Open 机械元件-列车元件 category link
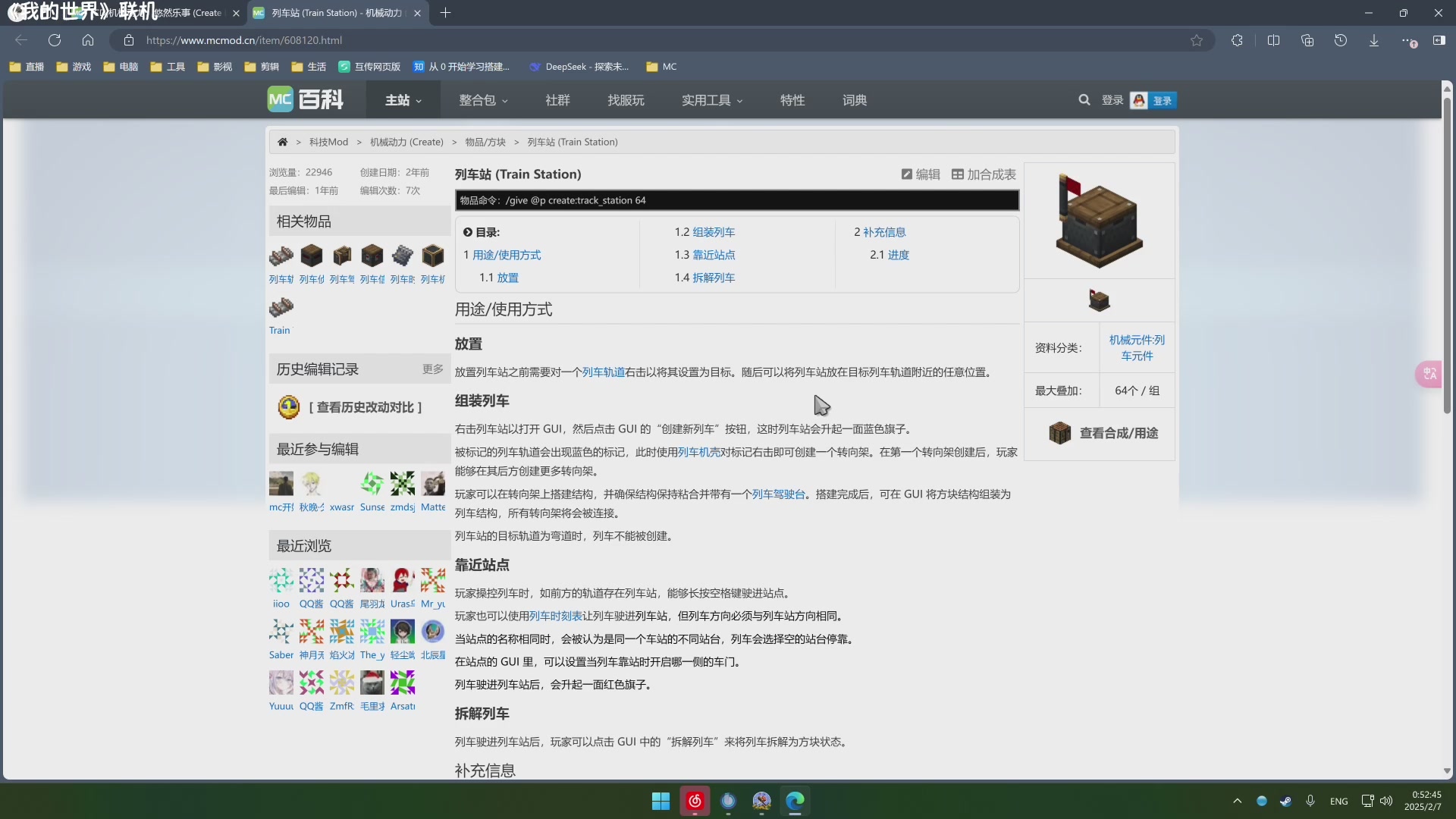 [x=1137, y=347]
